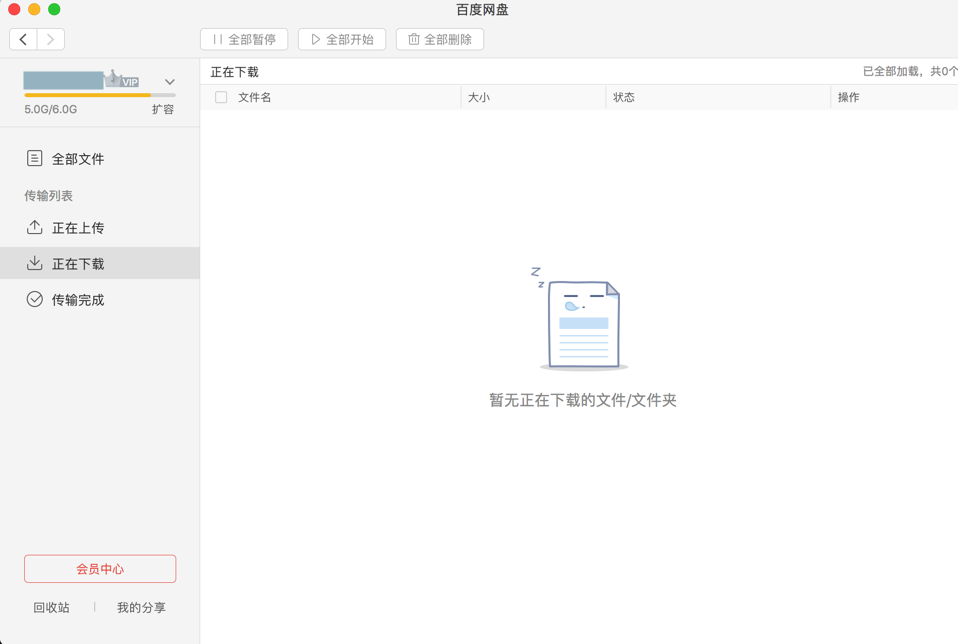Go forward with the right arrow button

(51, 40)
